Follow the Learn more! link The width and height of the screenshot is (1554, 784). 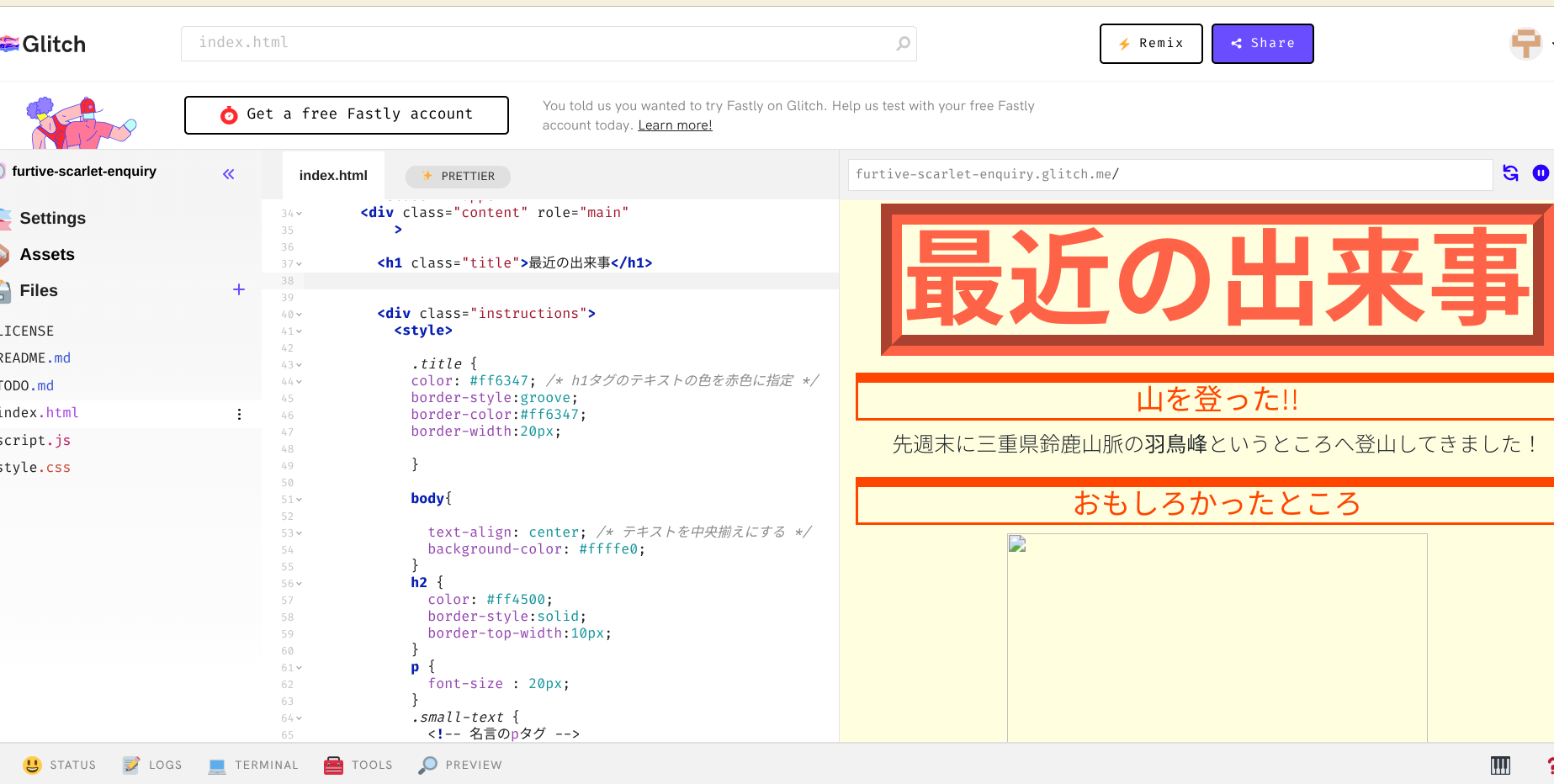675,125
